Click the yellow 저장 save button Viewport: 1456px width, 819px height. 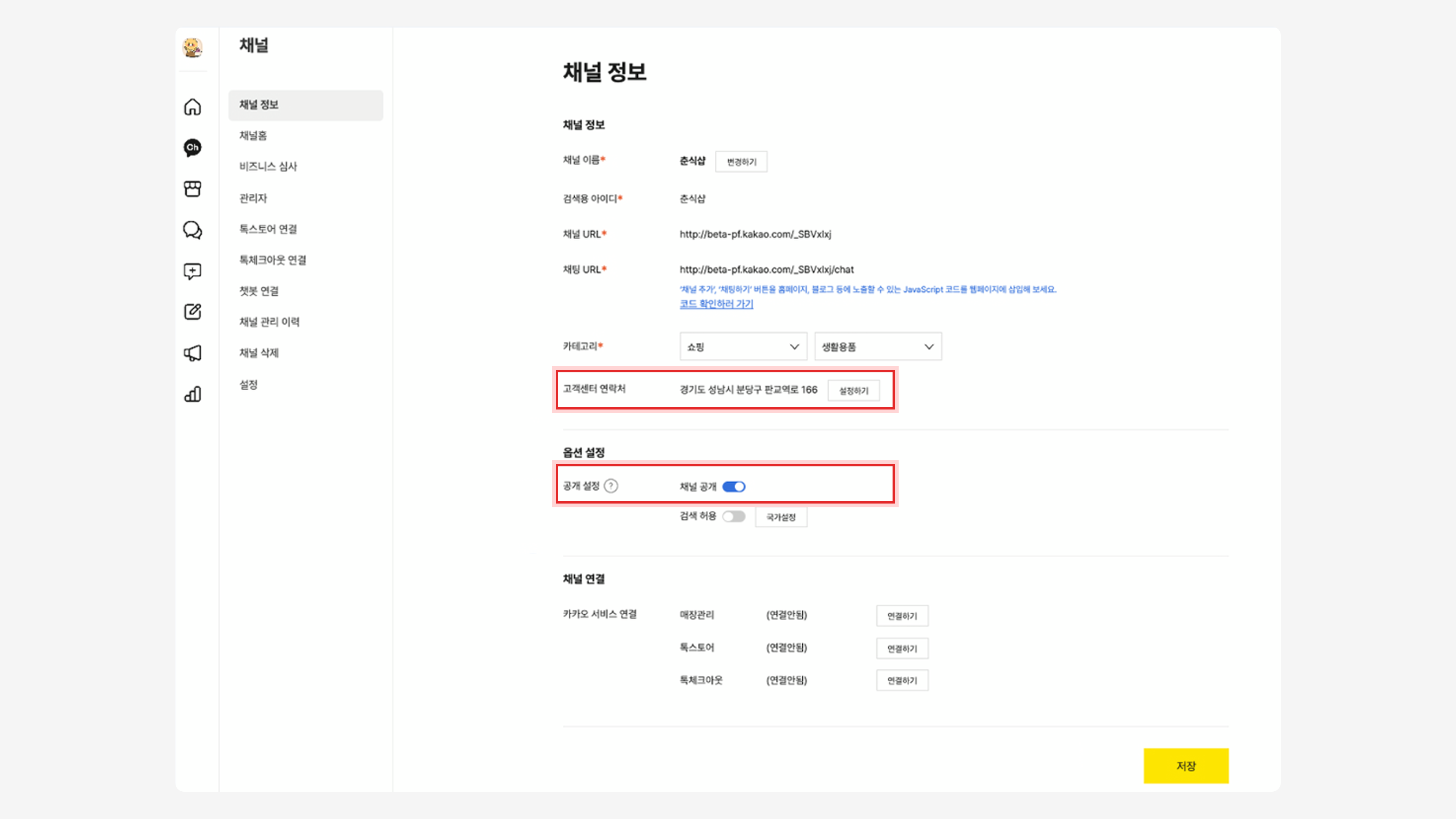[1186, 766]
